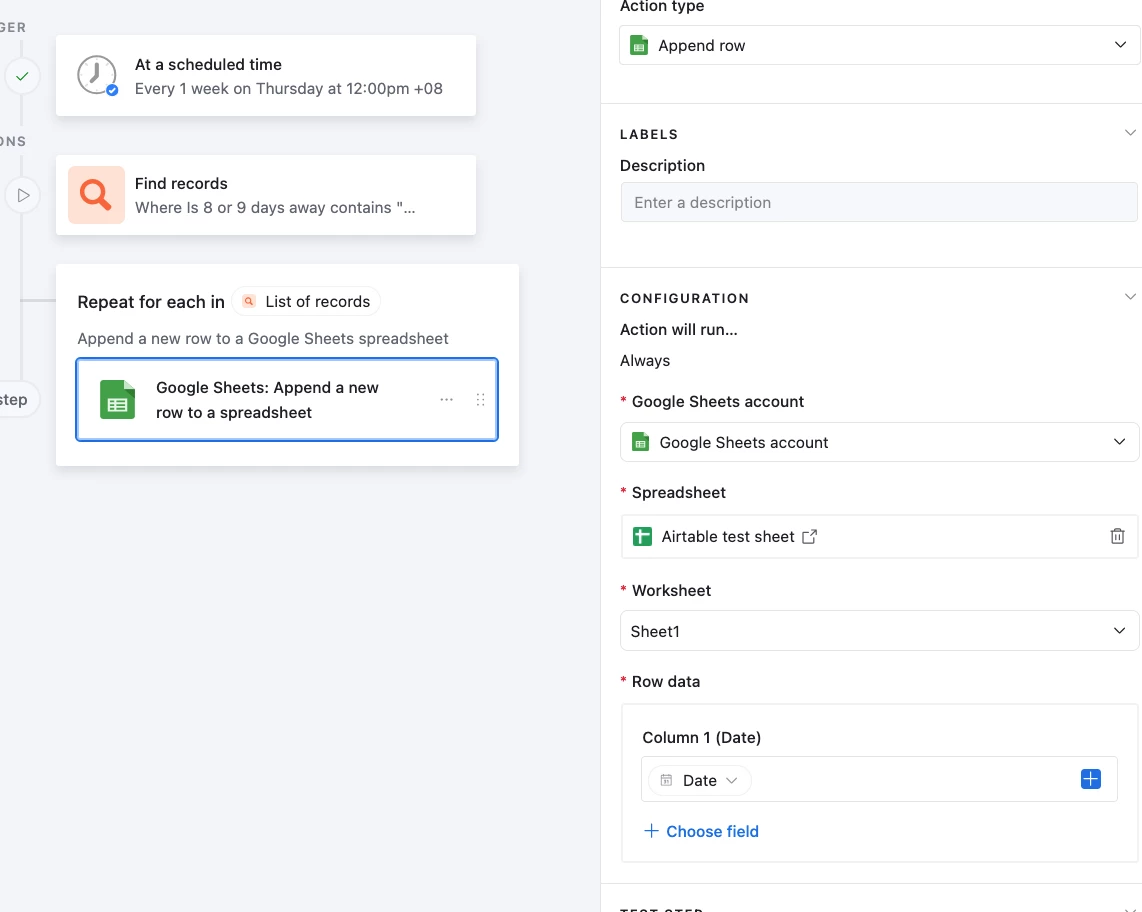Open the Action type Append row dropdown
This screenshot has height=912, width=1142.
(x=878, y=45)
